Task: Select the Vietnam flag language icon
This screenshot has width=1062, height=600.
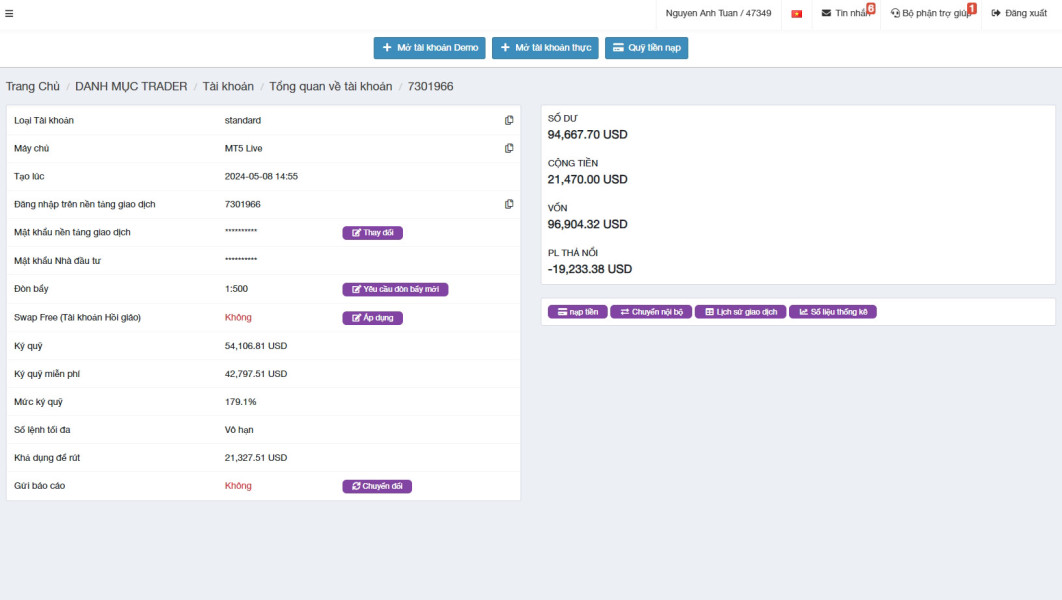Action: 796,14
